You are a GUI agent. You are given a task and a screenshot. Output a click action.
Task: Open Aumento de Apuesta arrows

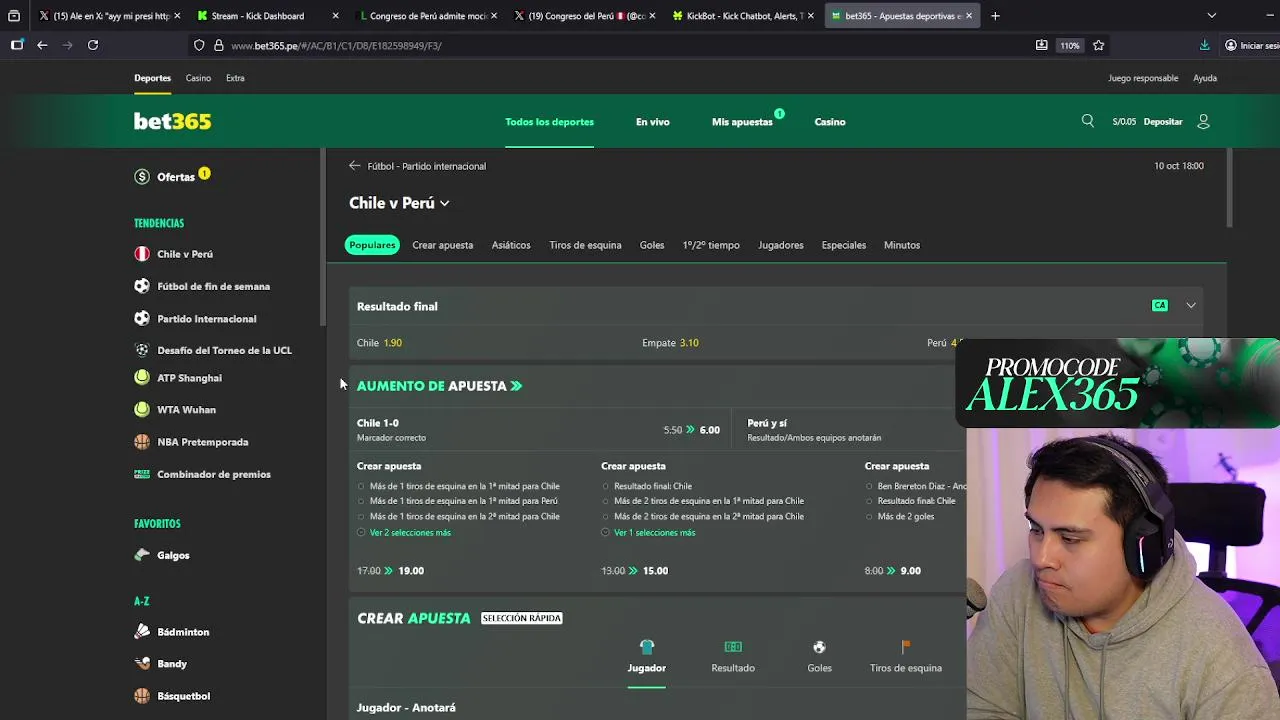(516, 386)
